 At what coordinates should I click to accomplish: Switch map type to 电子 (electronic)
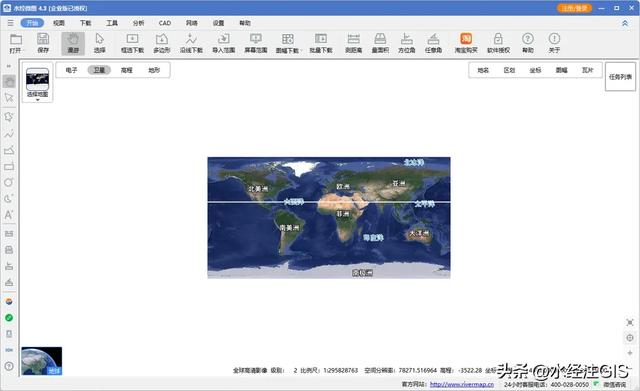pyautogui.click(x=71, y=70)
